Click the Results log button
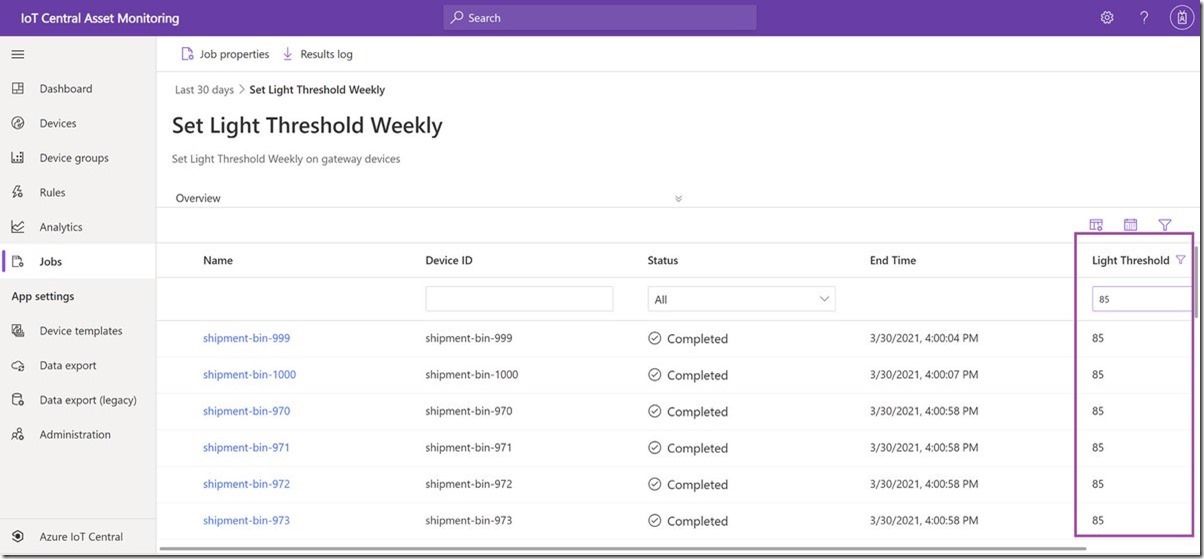The width and height of the screenshot is (1204, 559). pyautogui.click(x=317, y=54)
